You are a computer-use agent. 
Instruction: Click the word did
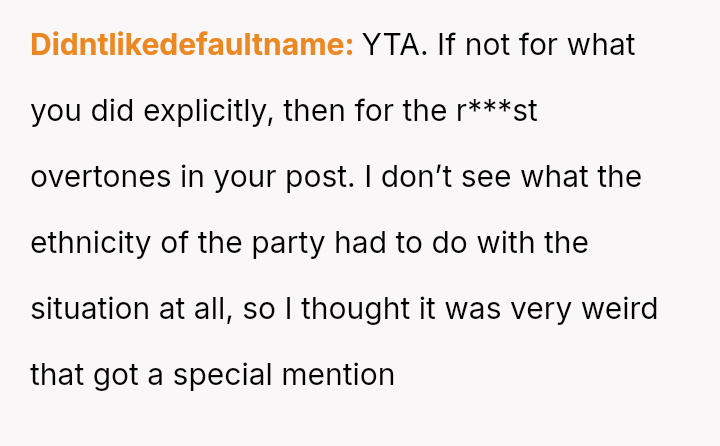click(113, 111)
